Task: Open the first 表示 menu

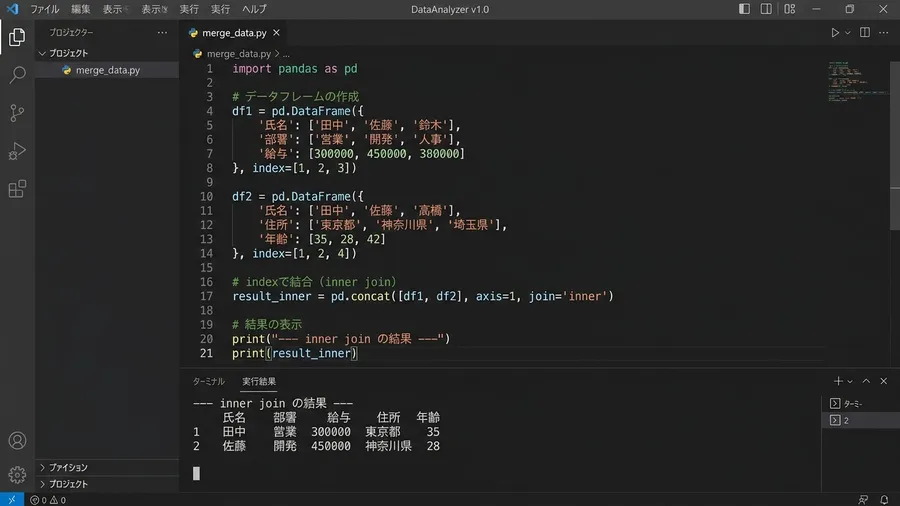Action: click(114, 9)
